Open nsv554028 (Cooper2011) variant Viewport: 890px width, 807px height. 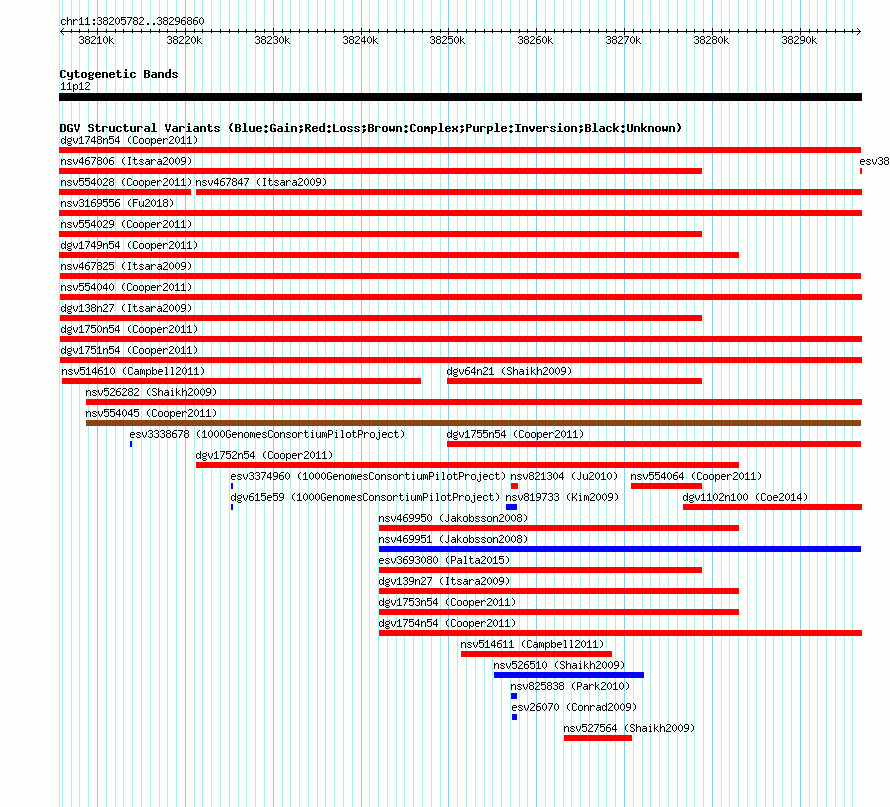[x=126, y=182]
